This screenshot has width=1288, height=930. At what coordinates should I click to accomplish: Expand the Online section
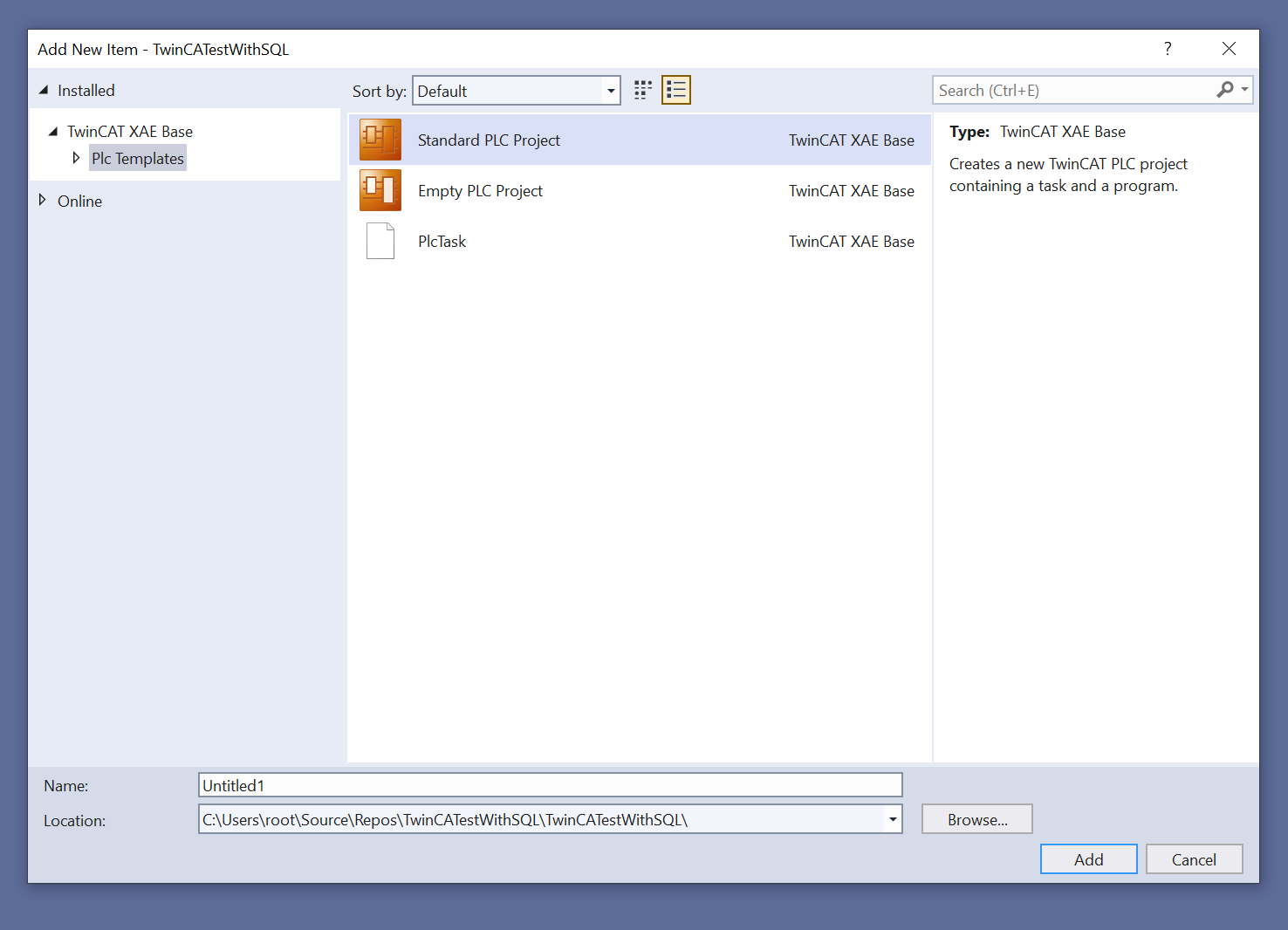click(x=42, y=200)
